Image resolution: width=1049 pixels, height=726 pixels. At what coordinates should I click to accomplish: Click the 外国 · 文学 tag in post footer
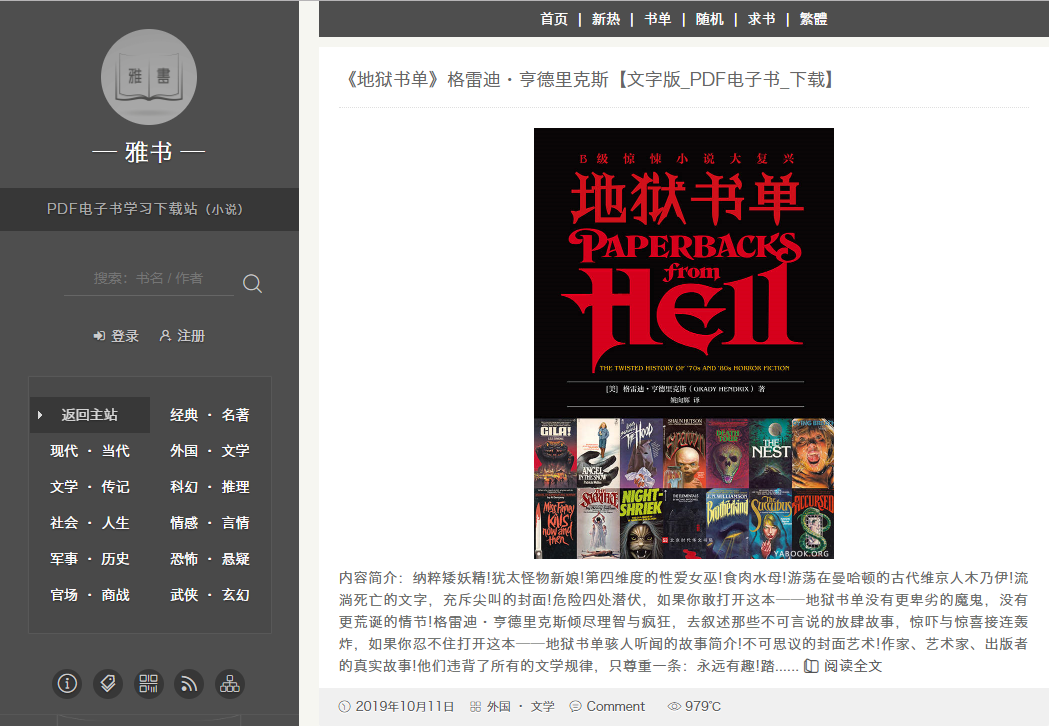coord(512,707)
